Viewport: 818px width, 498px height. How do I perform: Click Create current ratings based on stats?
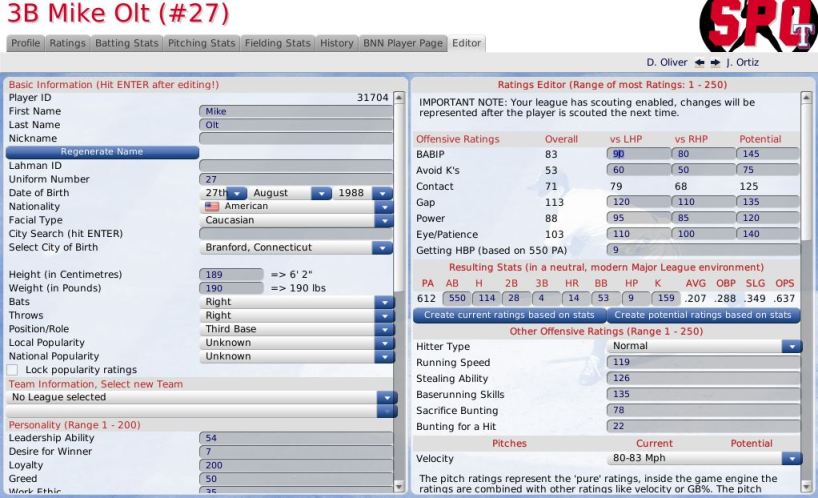click(509, 315)
